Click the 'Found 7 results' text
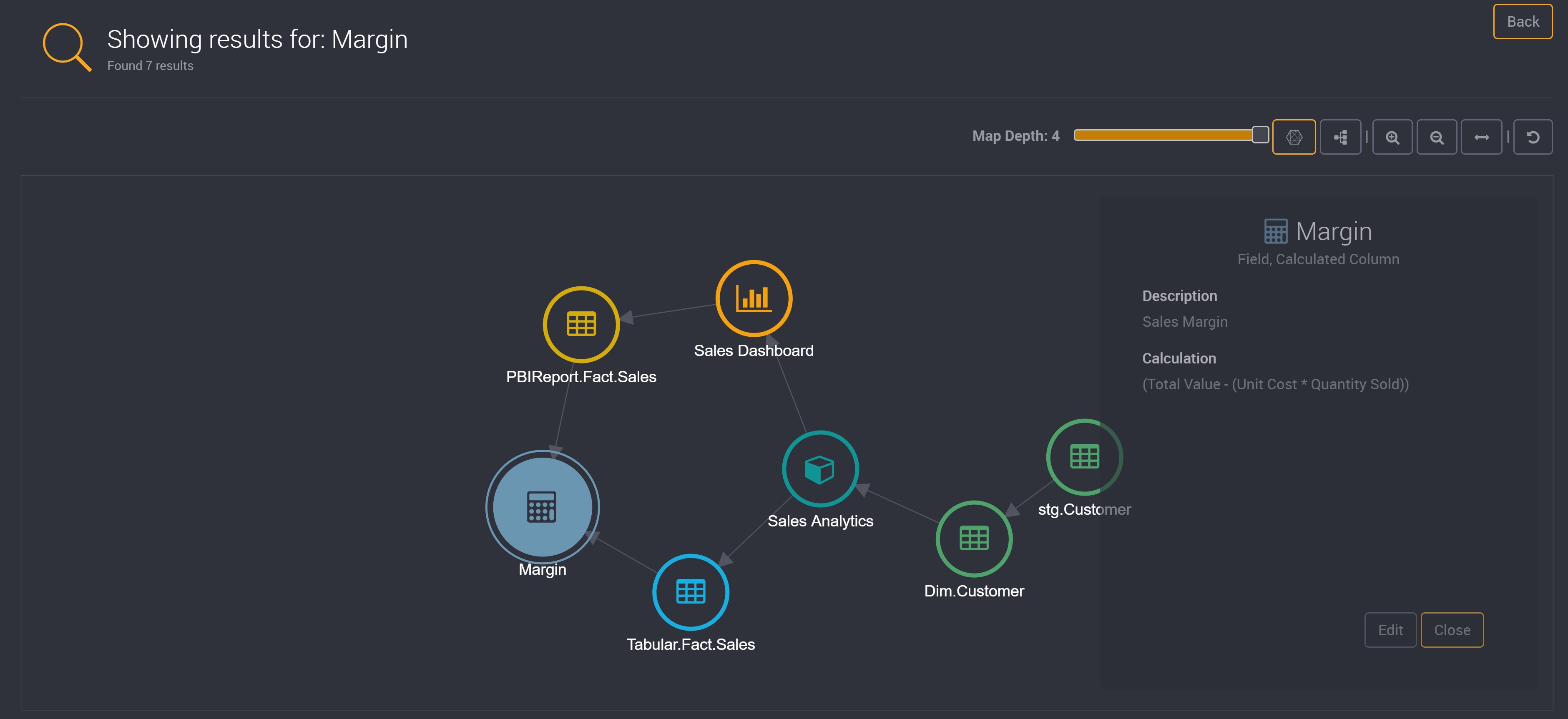 coord(151,66)
